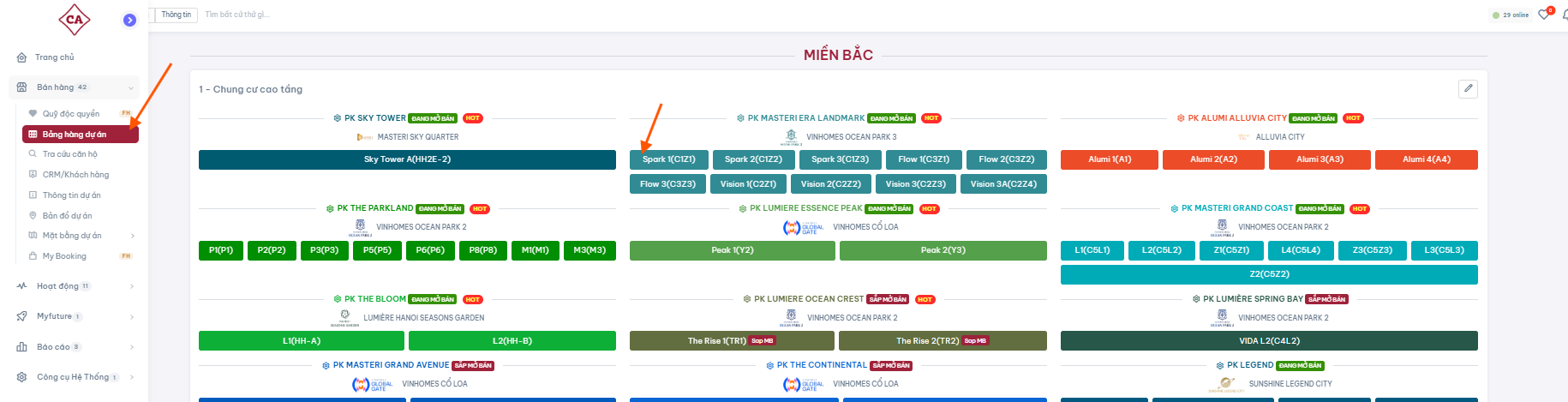Open L1(C5L1) Grand Coast block
Image resolution: width=1568 pixels, height=402 pixels.
pos(1092,250)
